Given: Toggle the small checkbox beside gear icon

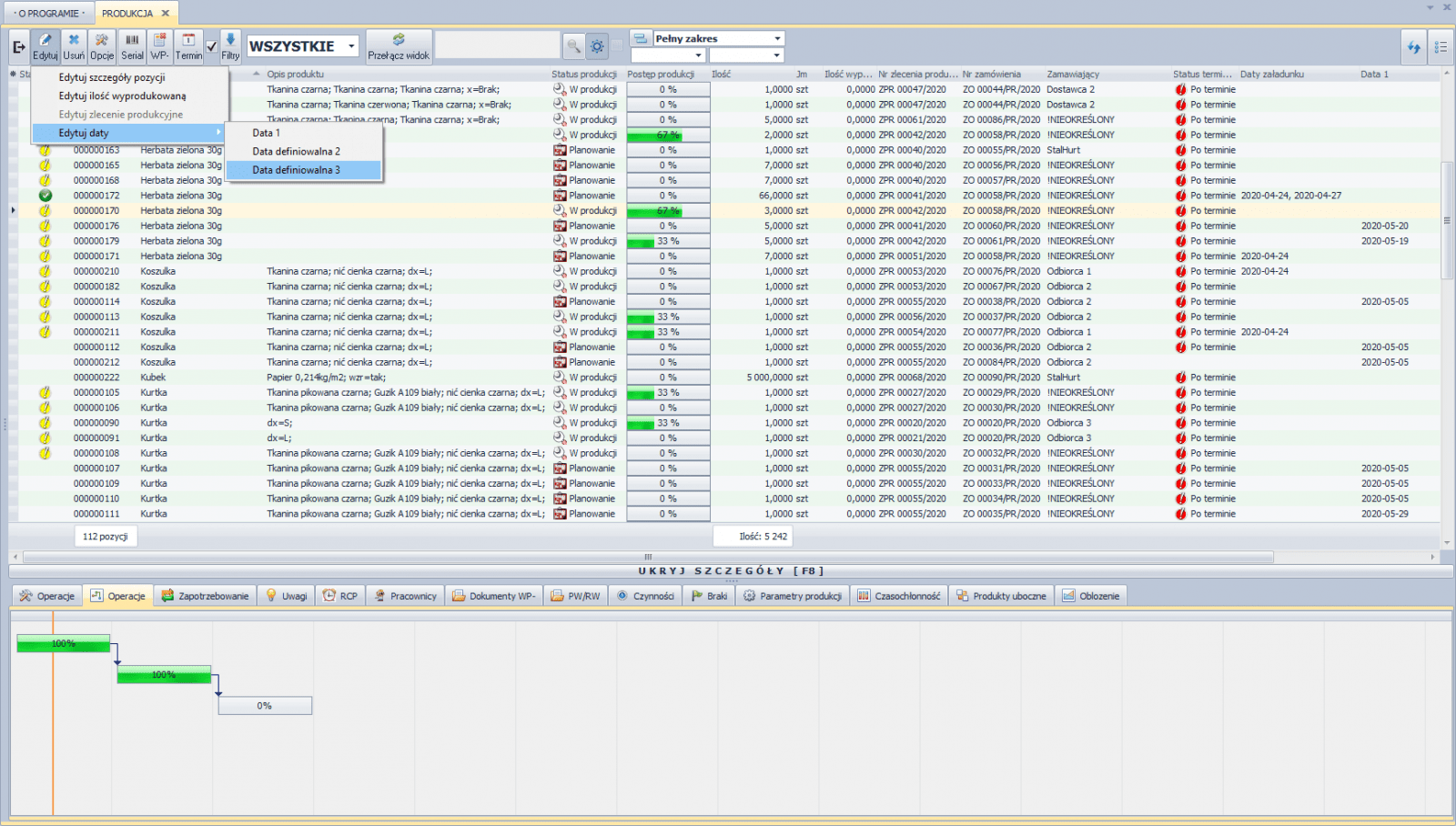Looking at the screenshot, I should (617, 45).
